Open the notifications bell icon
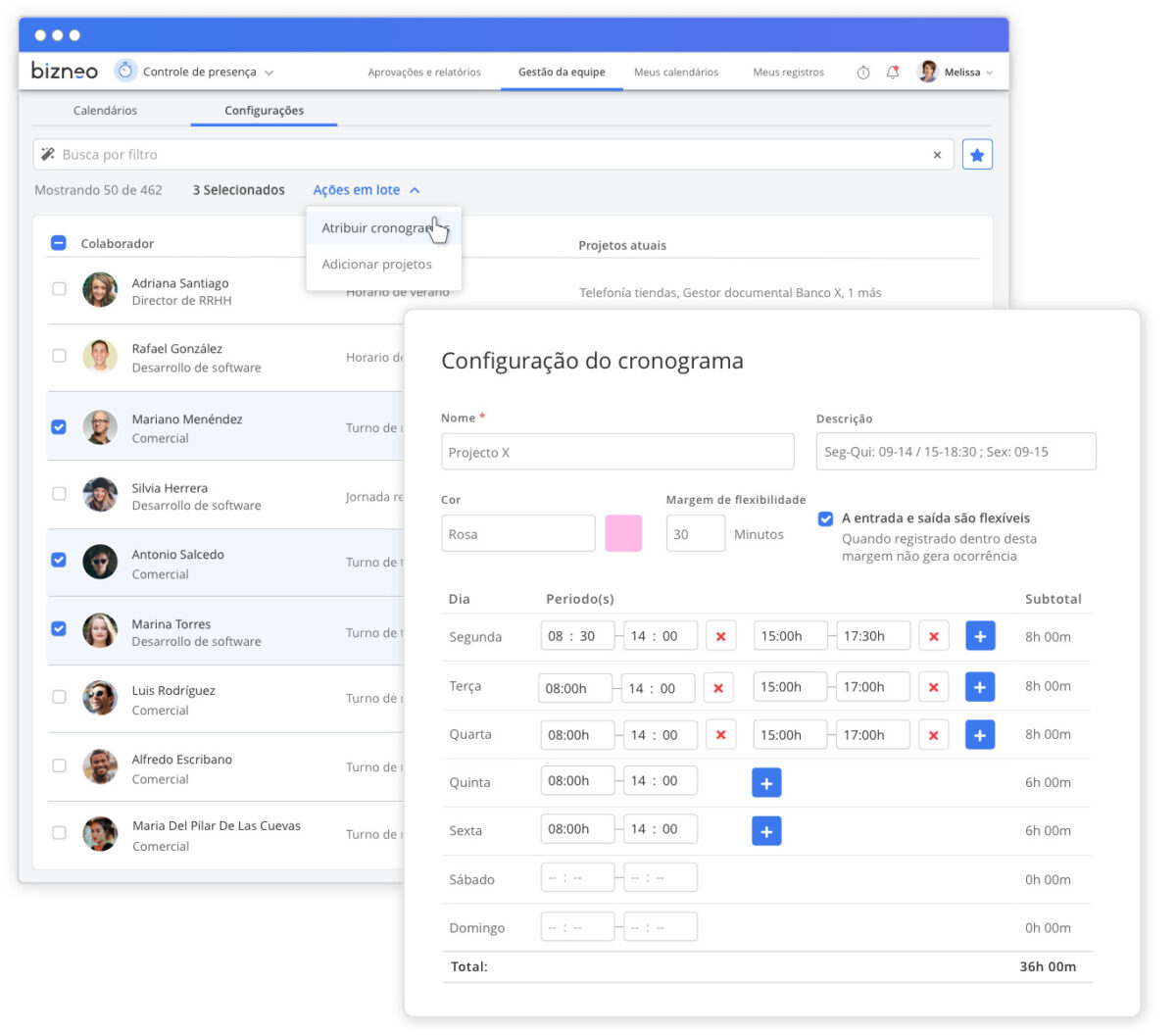1176x1035 pixels. pos(892,73)
